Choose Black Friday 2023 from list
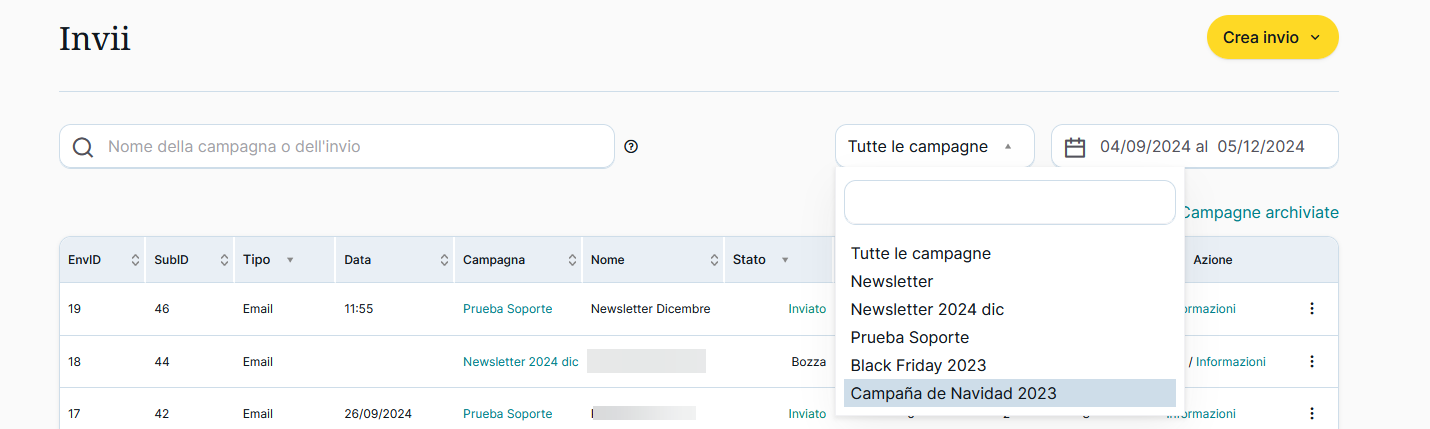This screenshot has height=429, width=1430. (918, 366)
